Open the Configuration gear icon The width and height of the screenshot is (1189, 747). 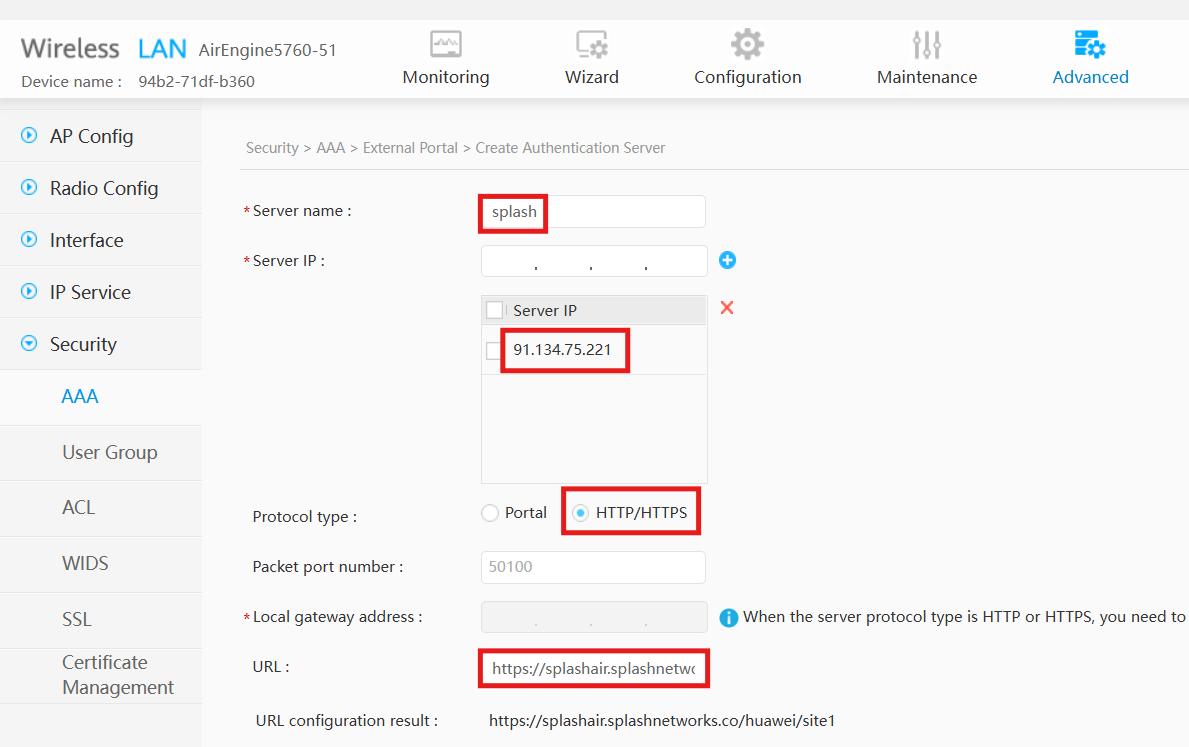coord(747,44)
